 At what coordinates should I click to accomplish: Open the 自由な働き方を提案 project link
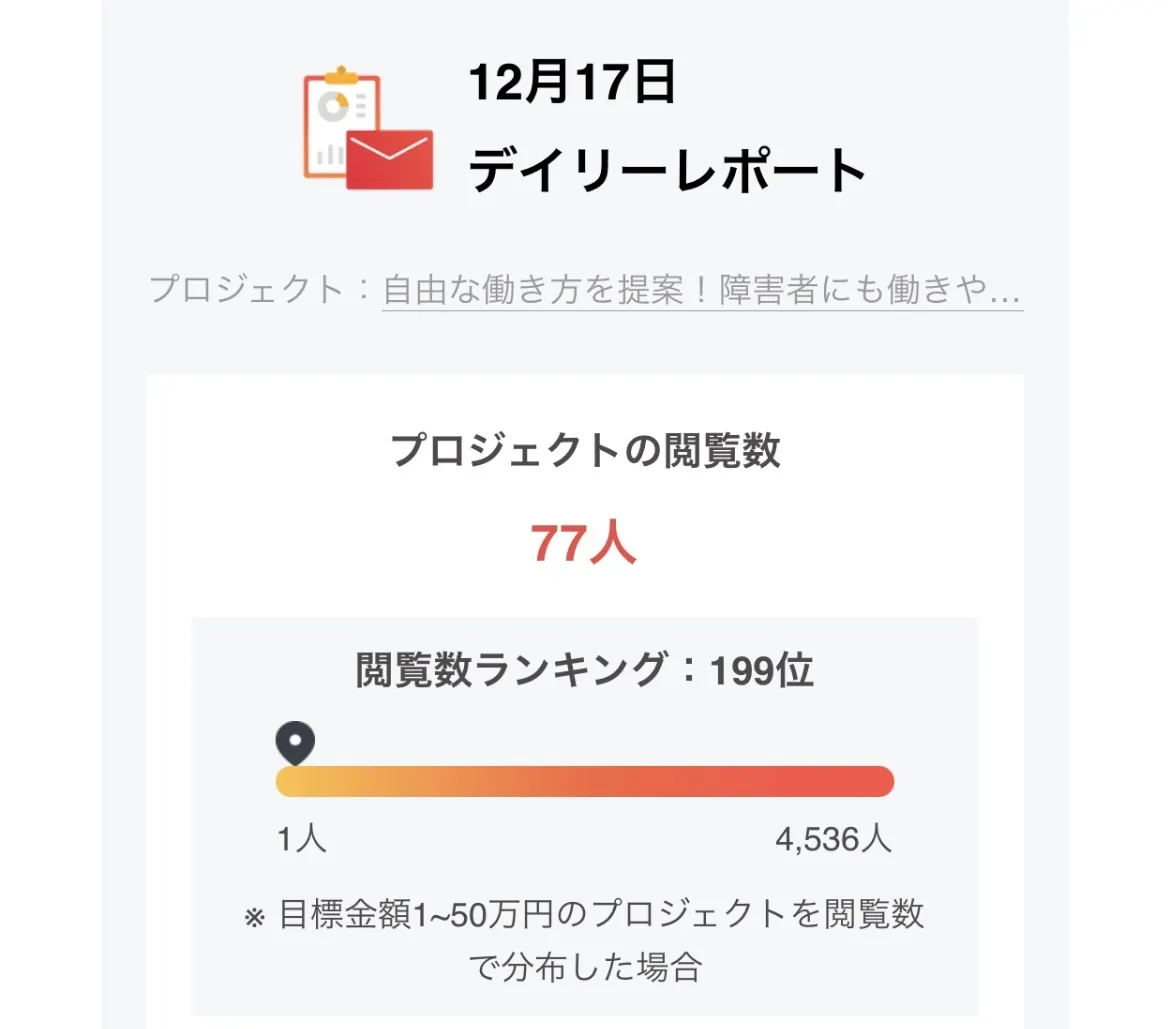coord(702,290)
